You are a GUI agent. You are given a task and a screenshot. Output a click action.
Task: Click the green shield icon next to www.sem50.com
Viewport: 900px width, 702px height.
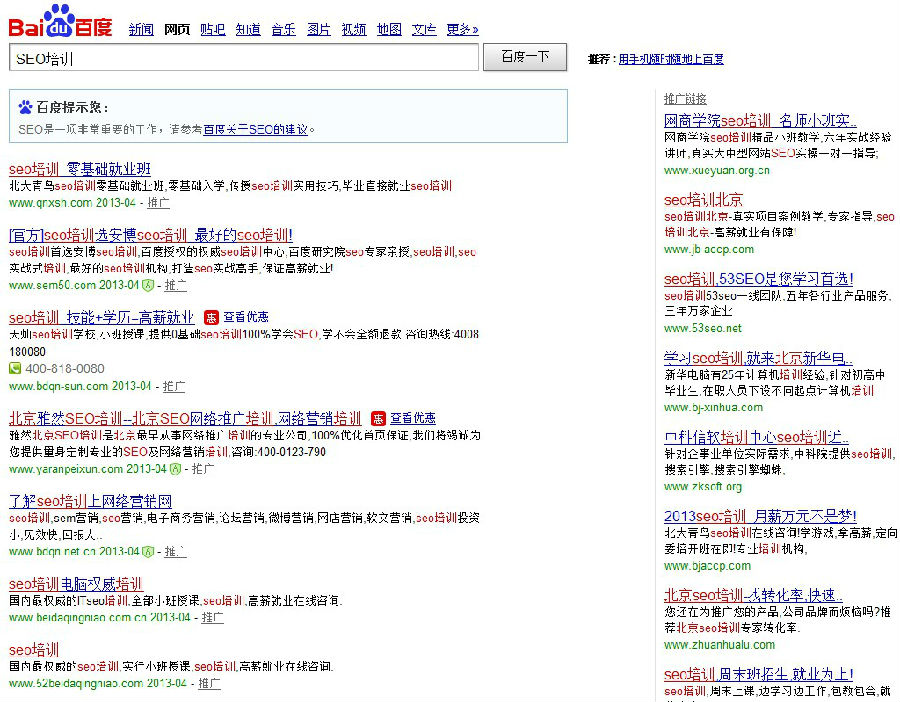pyautogui.click(x=148, y=285)
